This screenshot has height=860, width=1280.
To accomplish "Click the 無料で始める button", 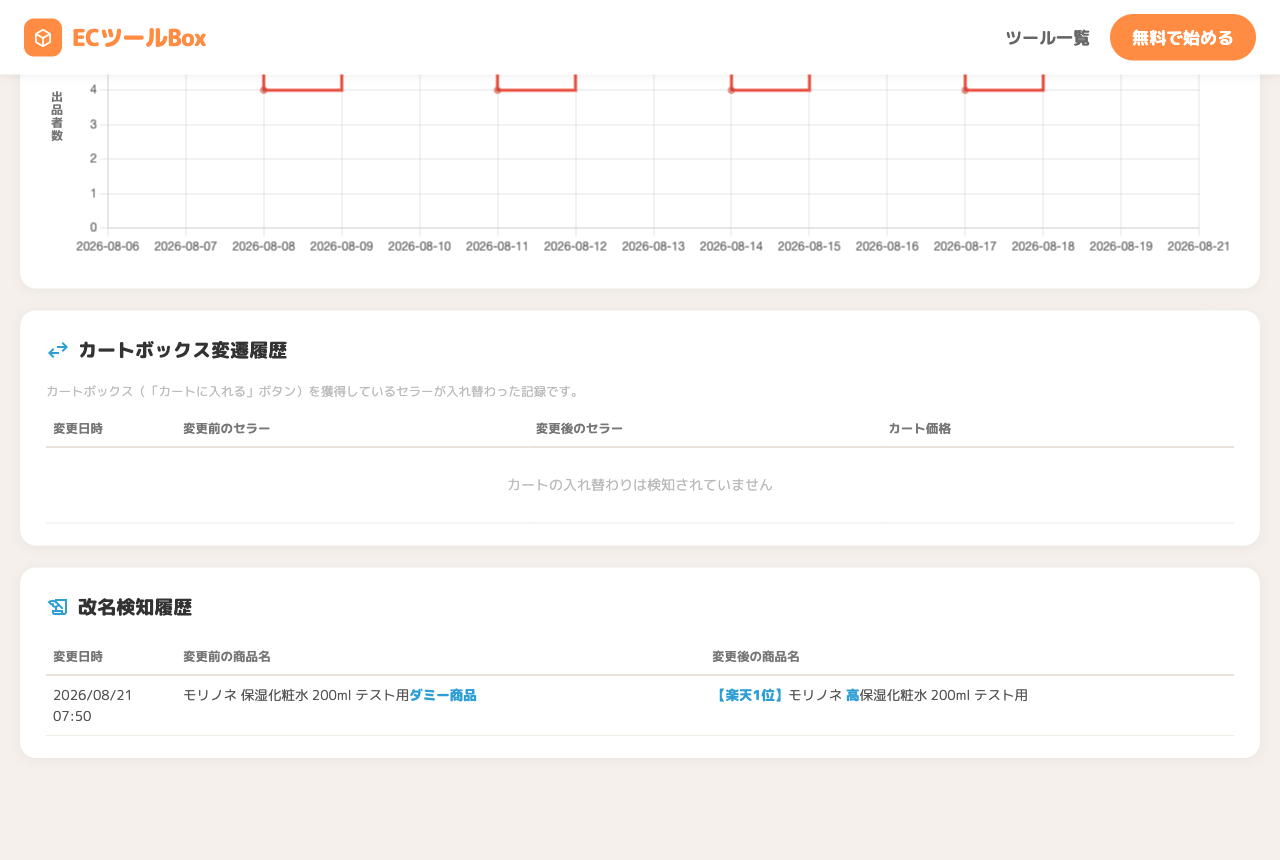I will (1183, 37).
